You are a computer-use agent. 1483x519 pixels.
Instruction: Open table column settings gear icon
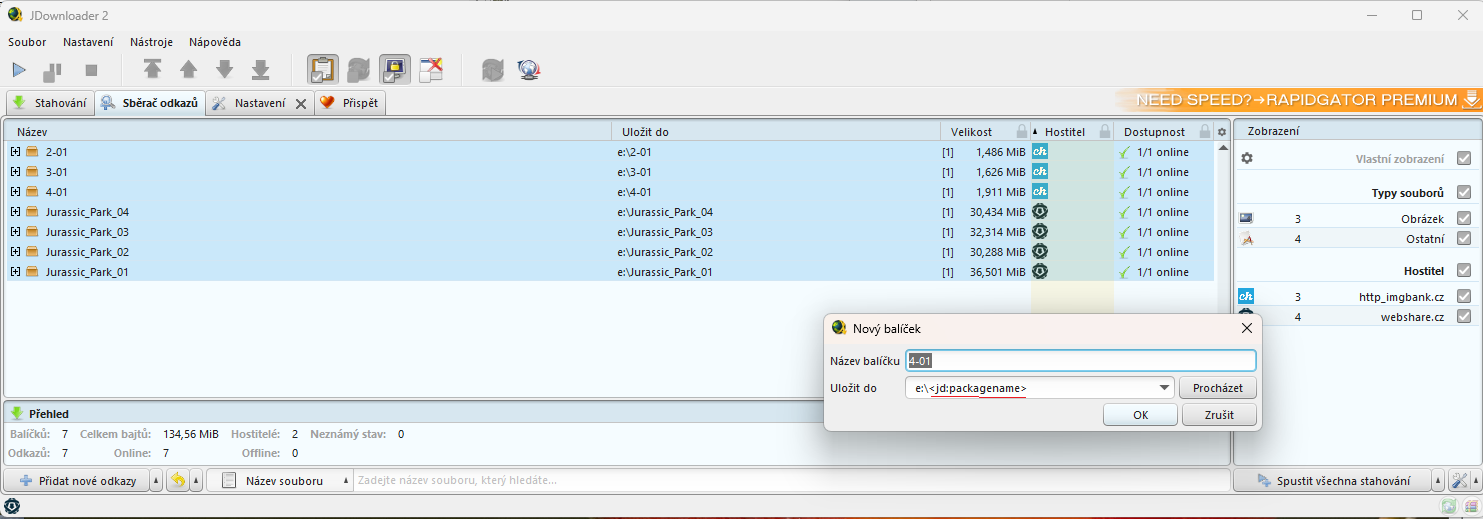1221,132
